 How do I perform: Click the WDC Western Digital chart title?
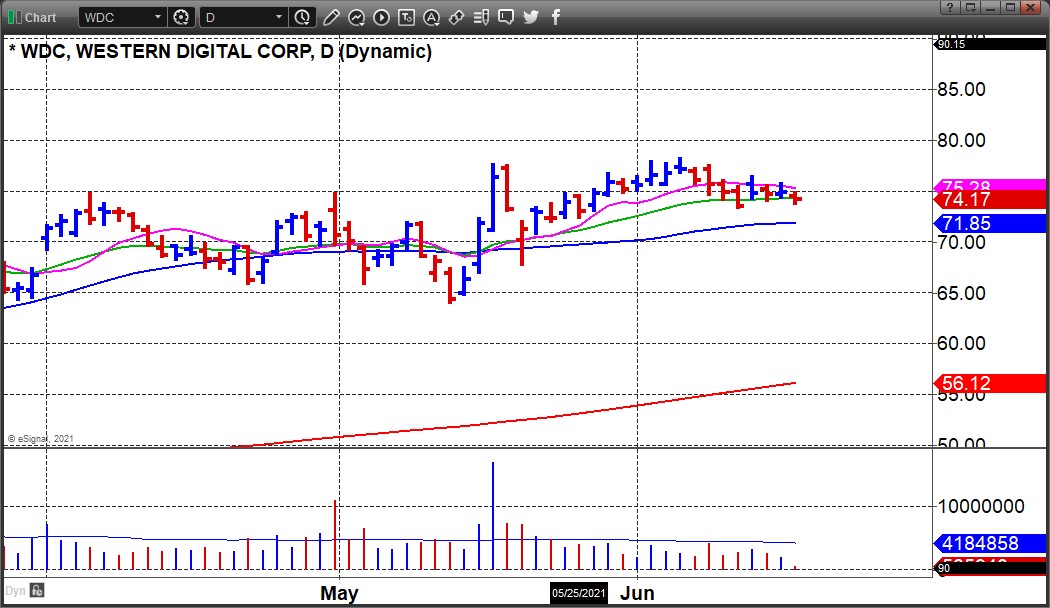click(x=220, y=52)
